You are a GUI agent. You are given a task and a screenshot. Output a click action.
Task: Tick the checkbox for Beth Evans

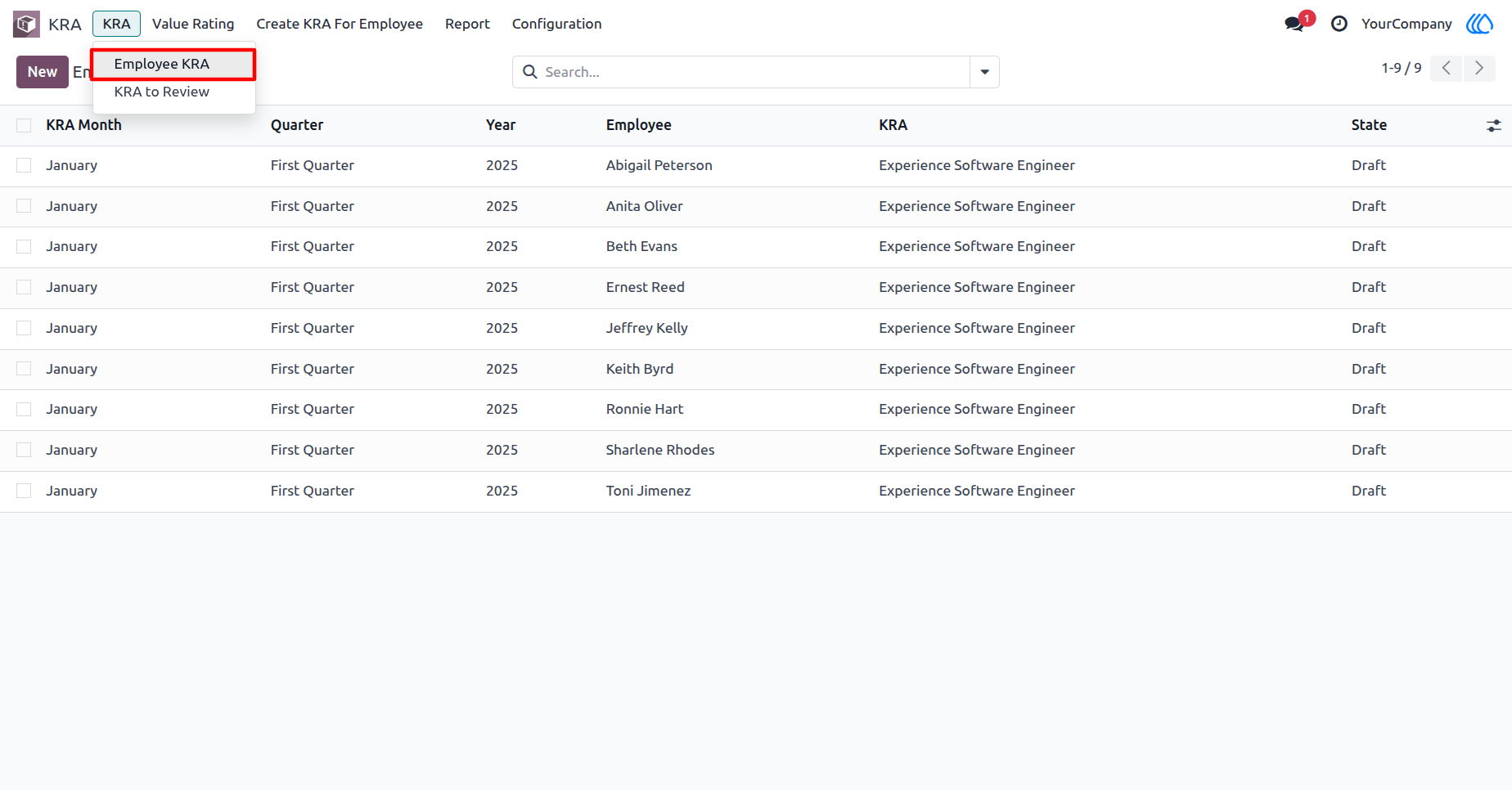coord(24,246)
